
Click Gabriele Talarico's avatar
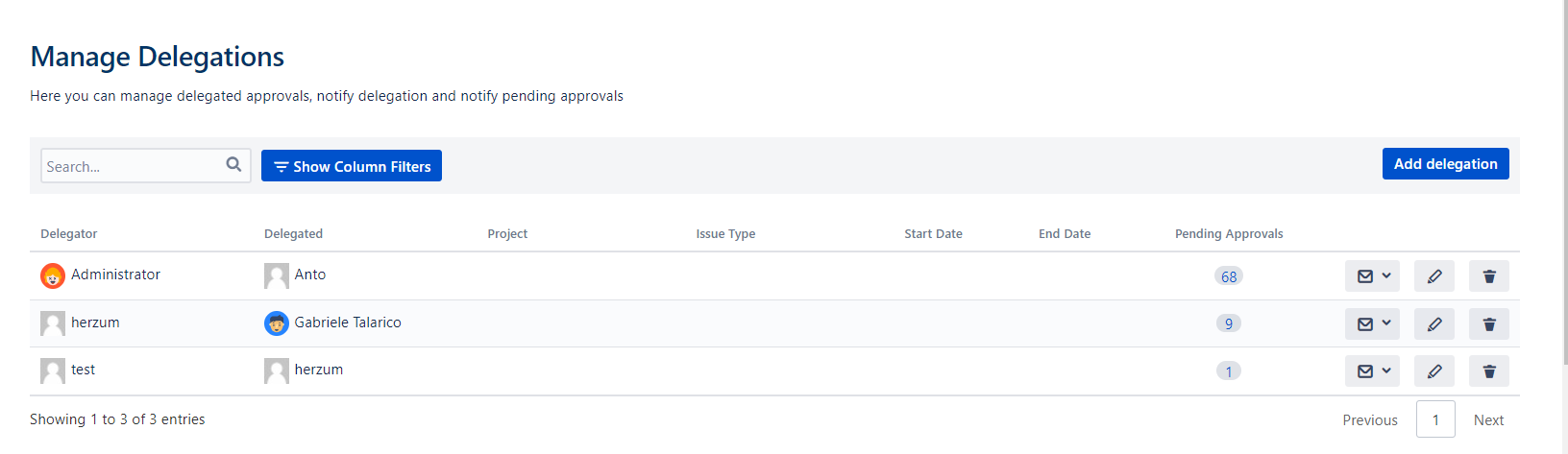277,323
